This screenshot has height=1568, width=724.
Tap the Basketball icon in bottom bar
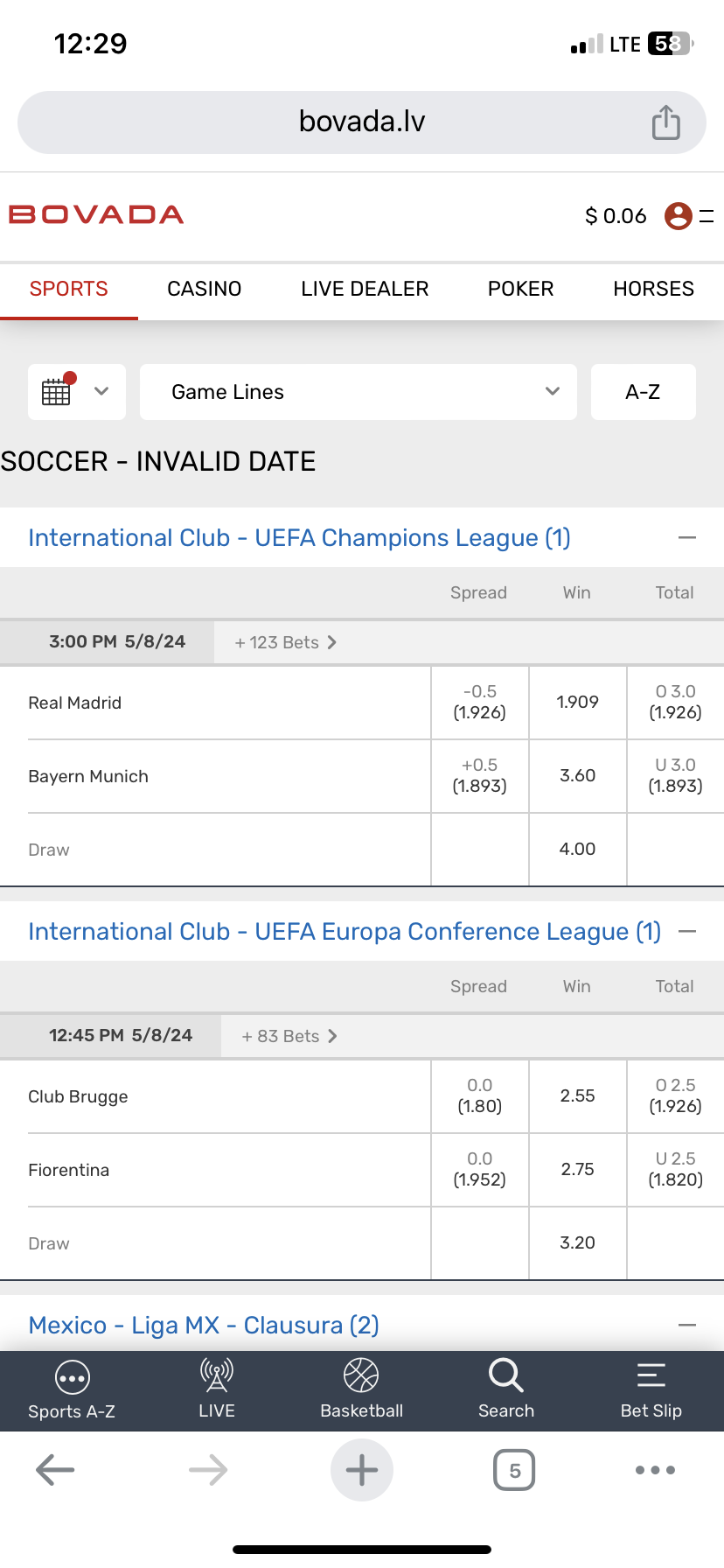click(x=361, y=1376)
